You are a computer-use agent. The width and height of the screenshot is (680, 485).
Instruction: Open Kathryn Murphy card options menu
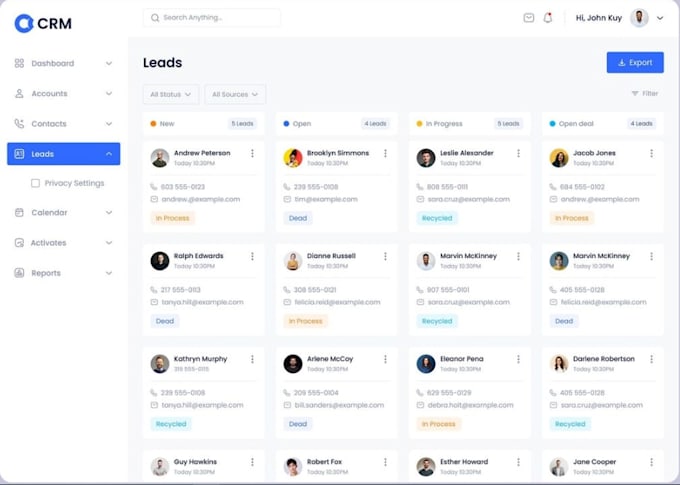pos(252,359)
